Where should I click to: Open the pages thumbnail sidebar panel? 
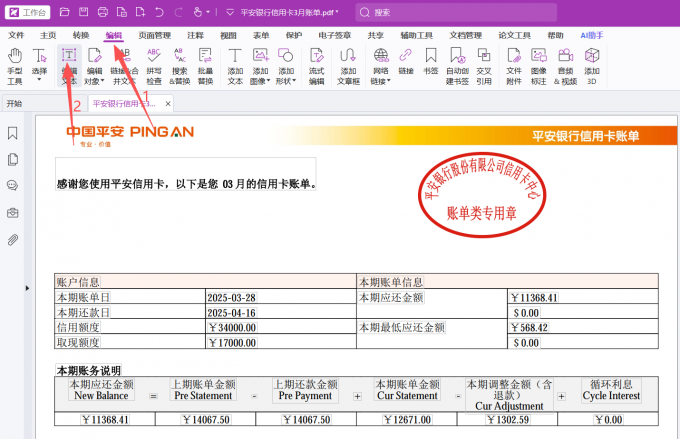click(13, 160)
